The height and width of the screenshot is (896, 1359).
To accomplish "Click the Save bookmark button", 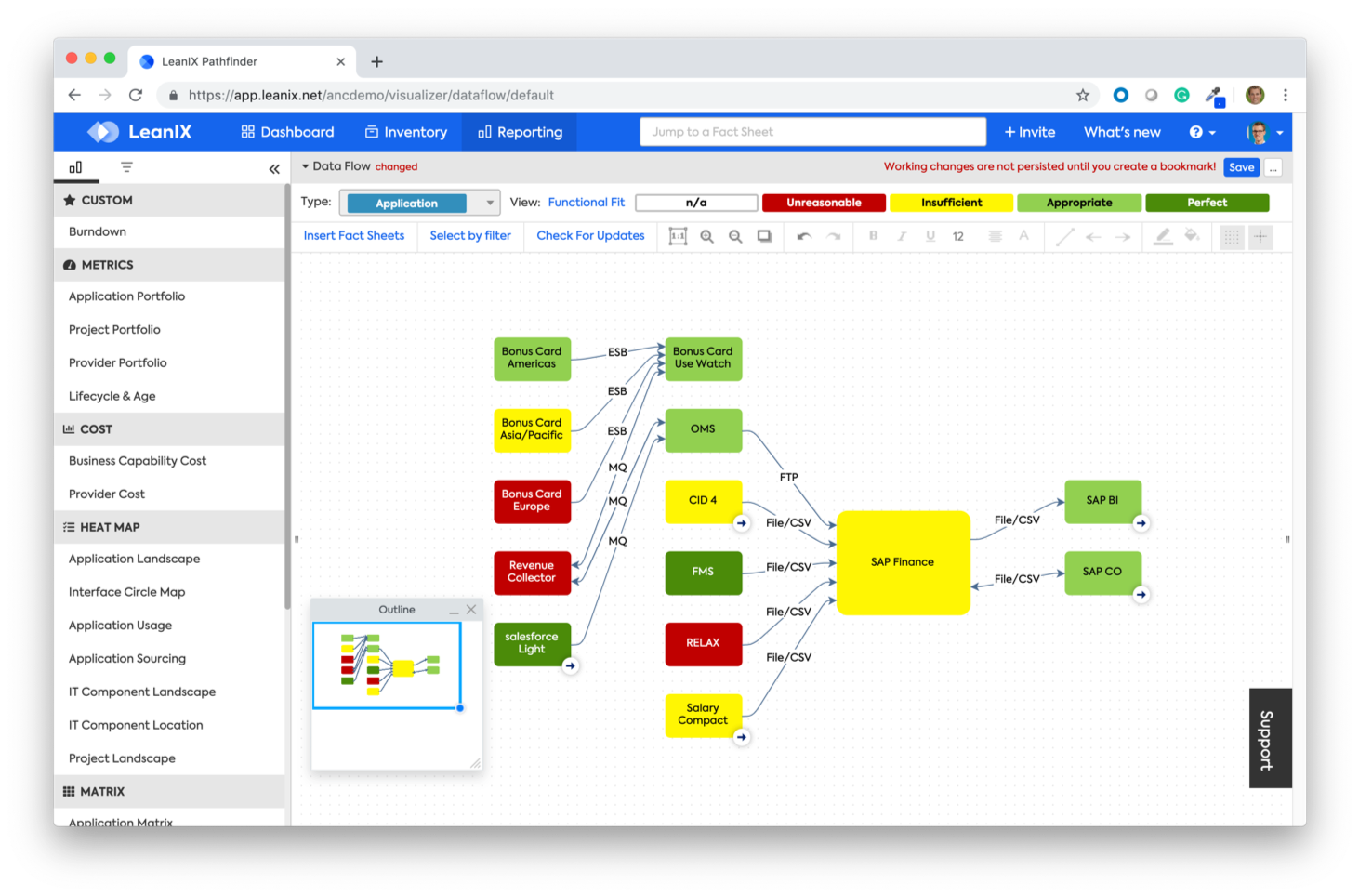I will click(1241, 166).
